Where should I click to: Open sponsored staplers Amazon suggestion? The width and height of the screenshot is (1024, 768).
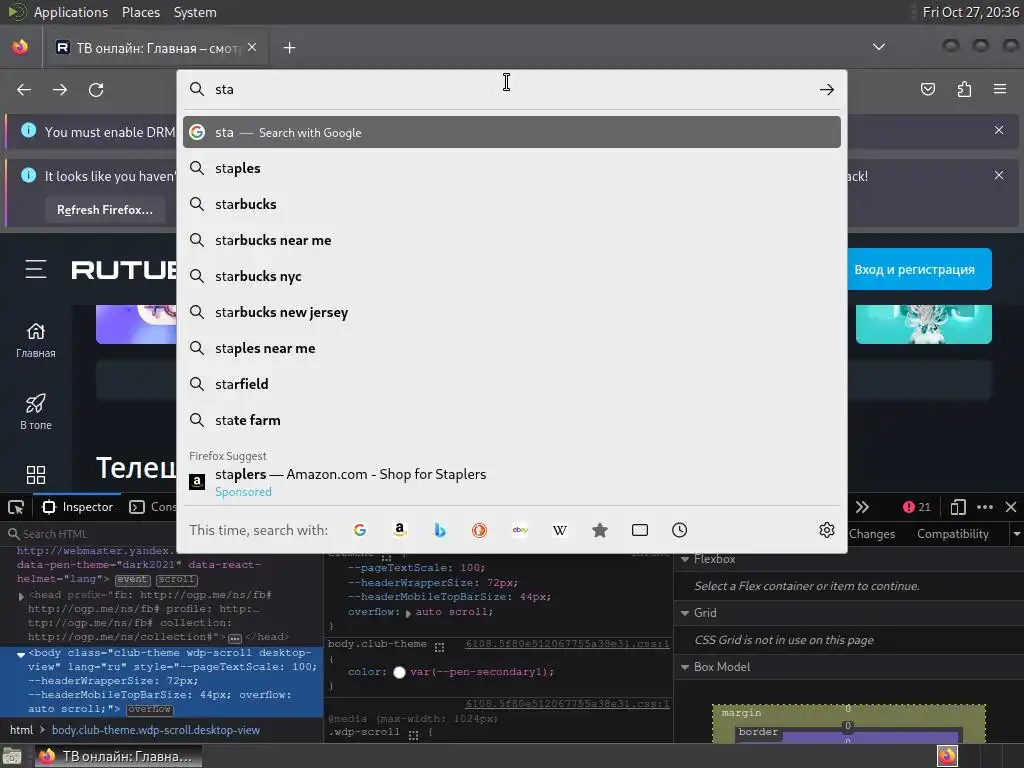[511, 483]
